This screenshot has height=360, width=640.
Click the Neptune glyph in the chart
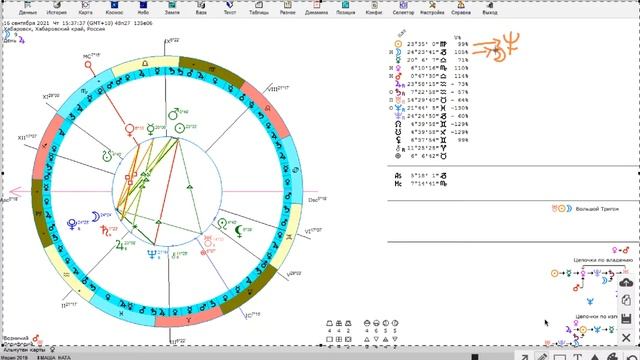(152, 254)
